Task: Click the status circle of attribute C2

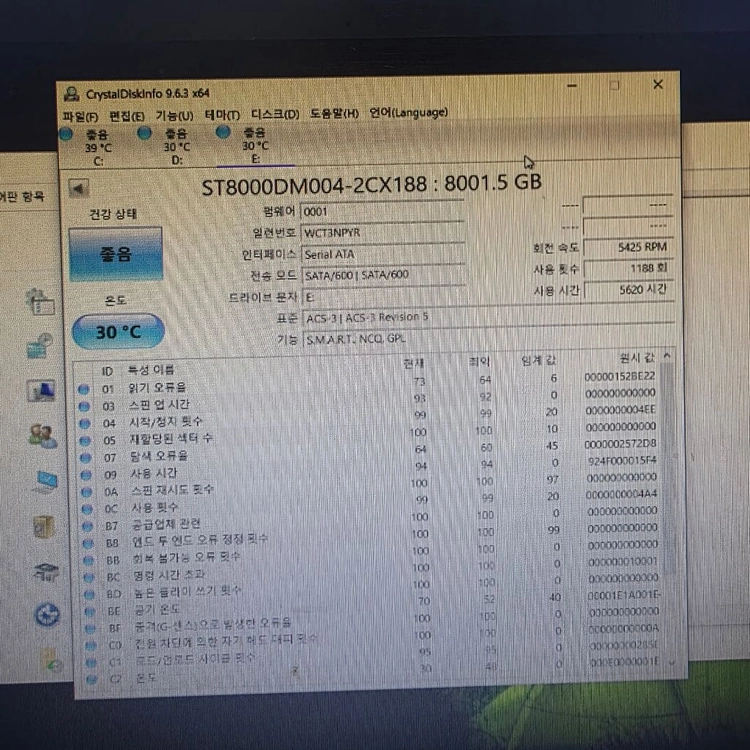Action: coord(92,679)
